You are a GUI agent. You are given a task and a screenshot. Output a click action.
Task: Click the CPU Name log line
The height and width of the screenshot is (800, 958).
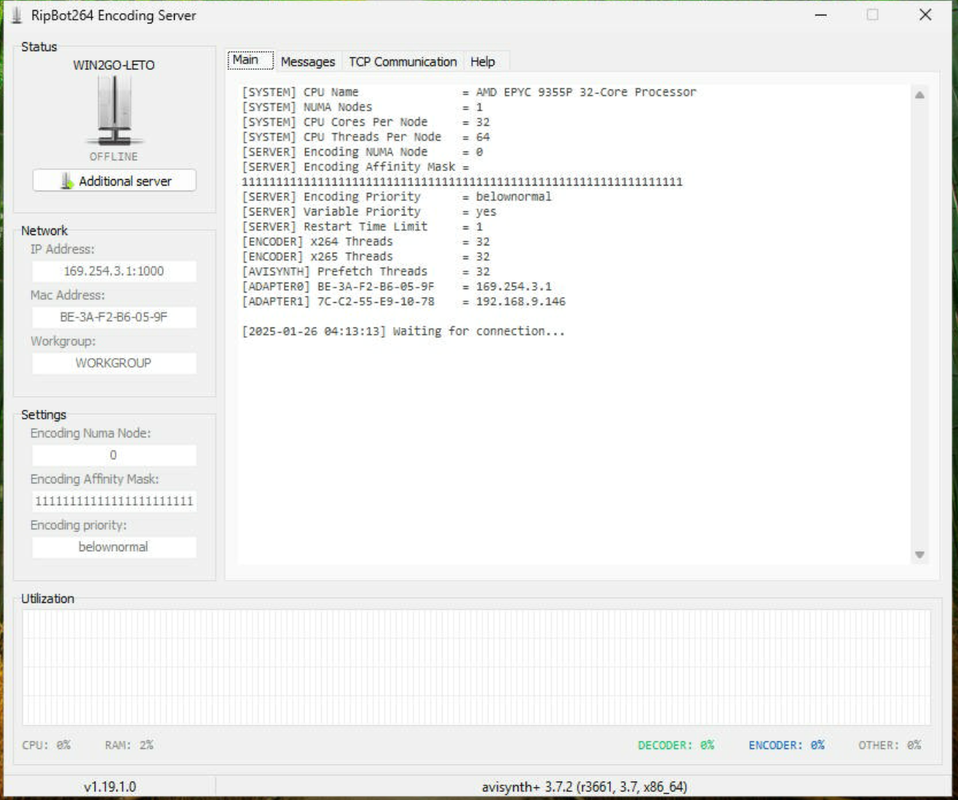pos(469,92)
